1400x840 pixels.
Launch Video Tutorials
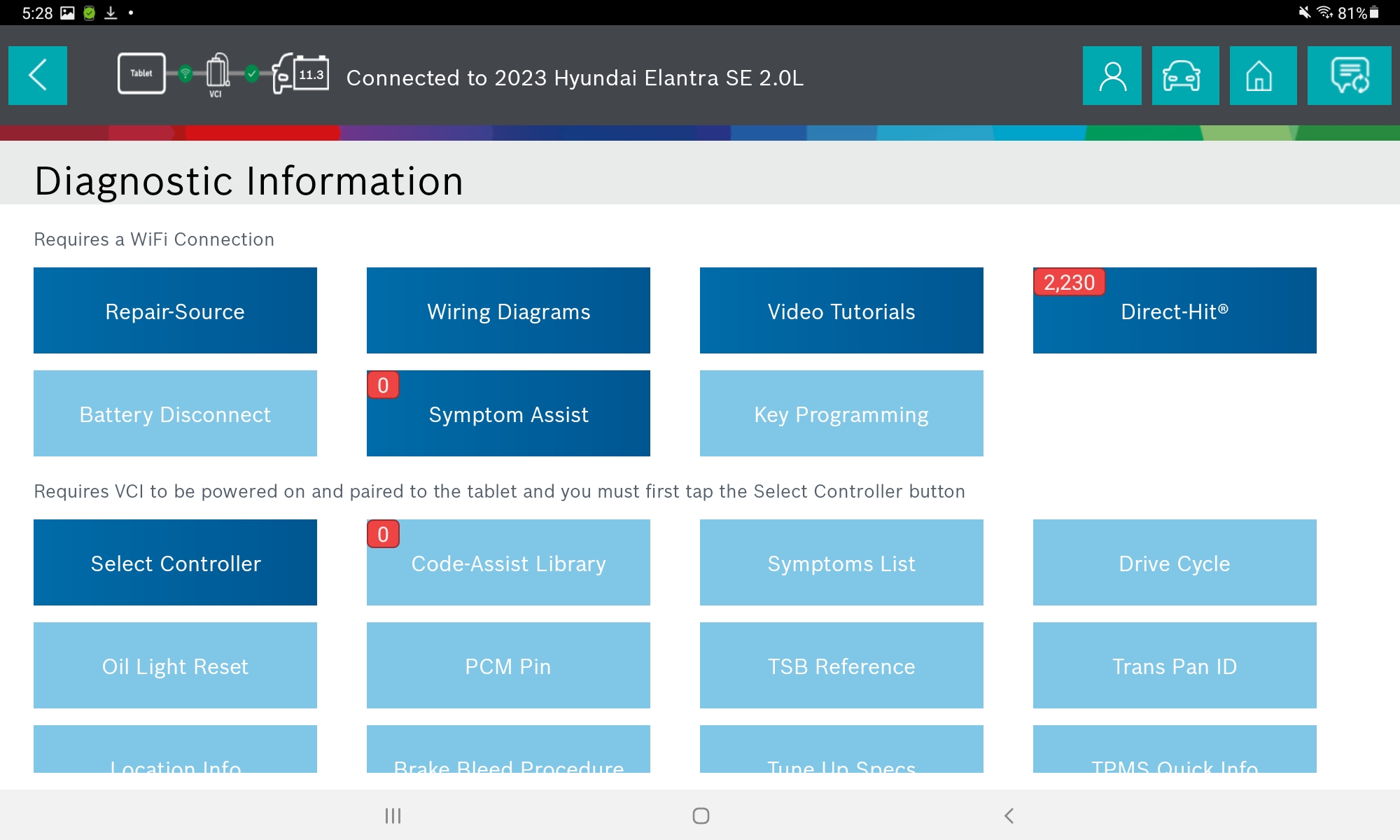[841, 311]
